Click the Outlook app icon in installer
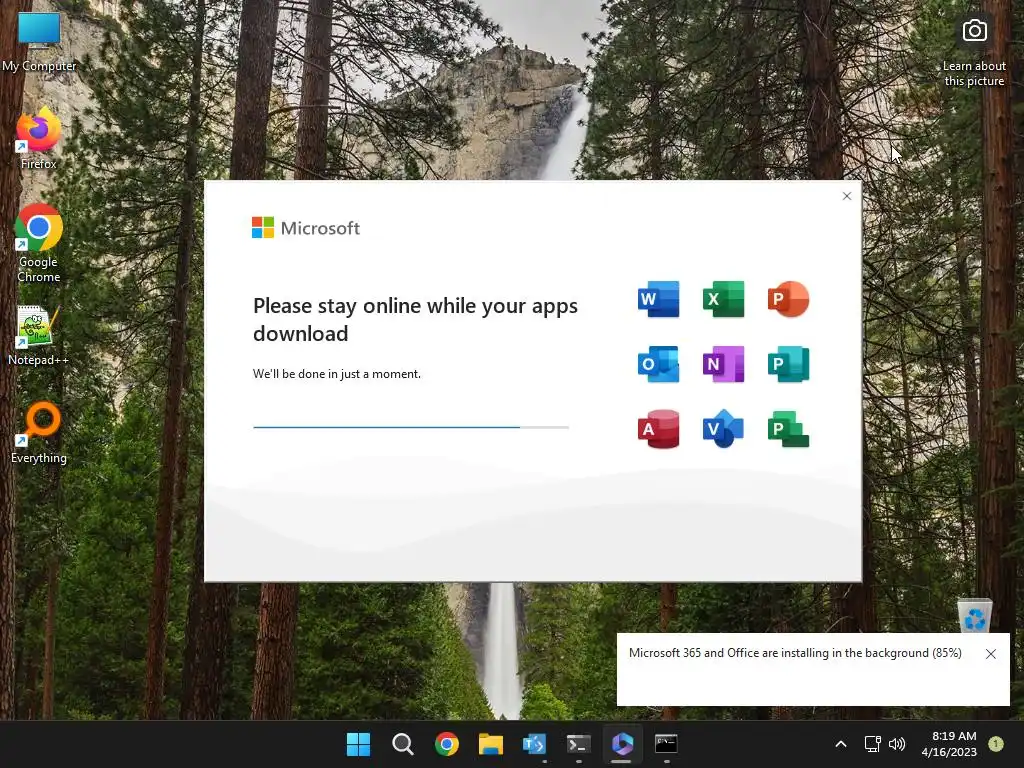1024x768 pixels. [658, 364]
